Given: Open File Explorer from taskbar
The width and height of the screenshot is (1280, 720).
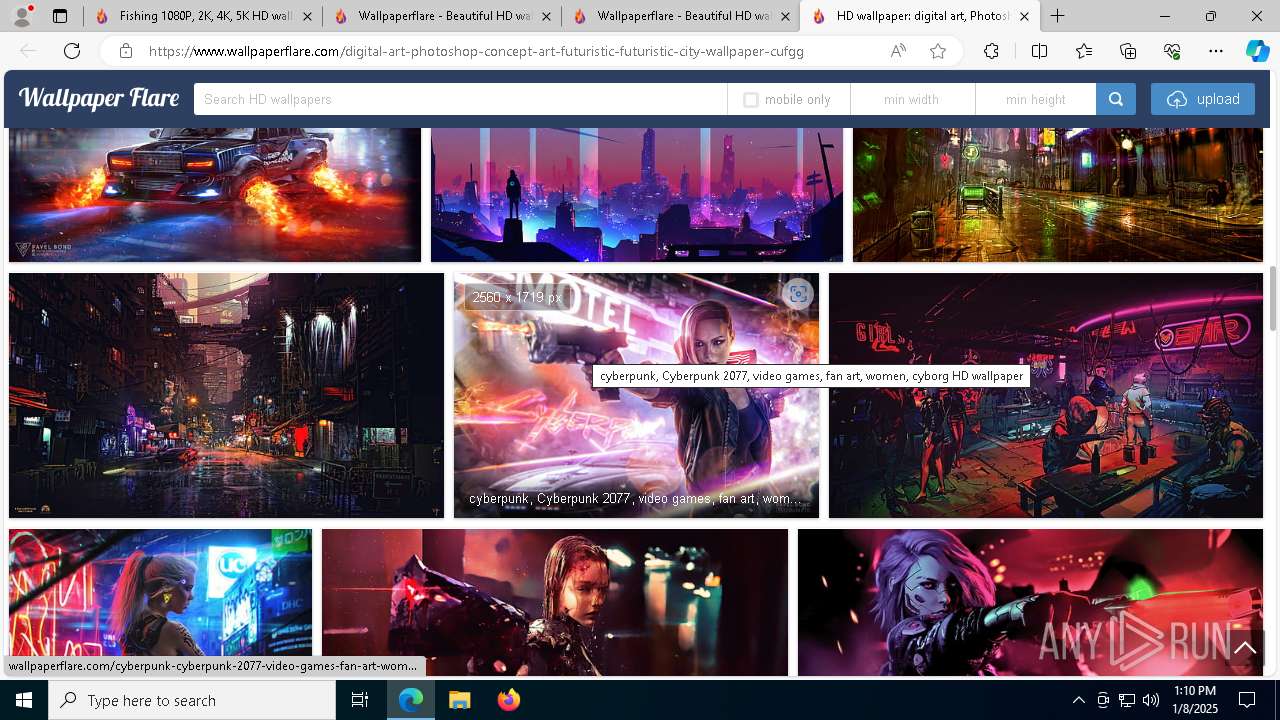Looking at the screenshot, I should (459, 700).
